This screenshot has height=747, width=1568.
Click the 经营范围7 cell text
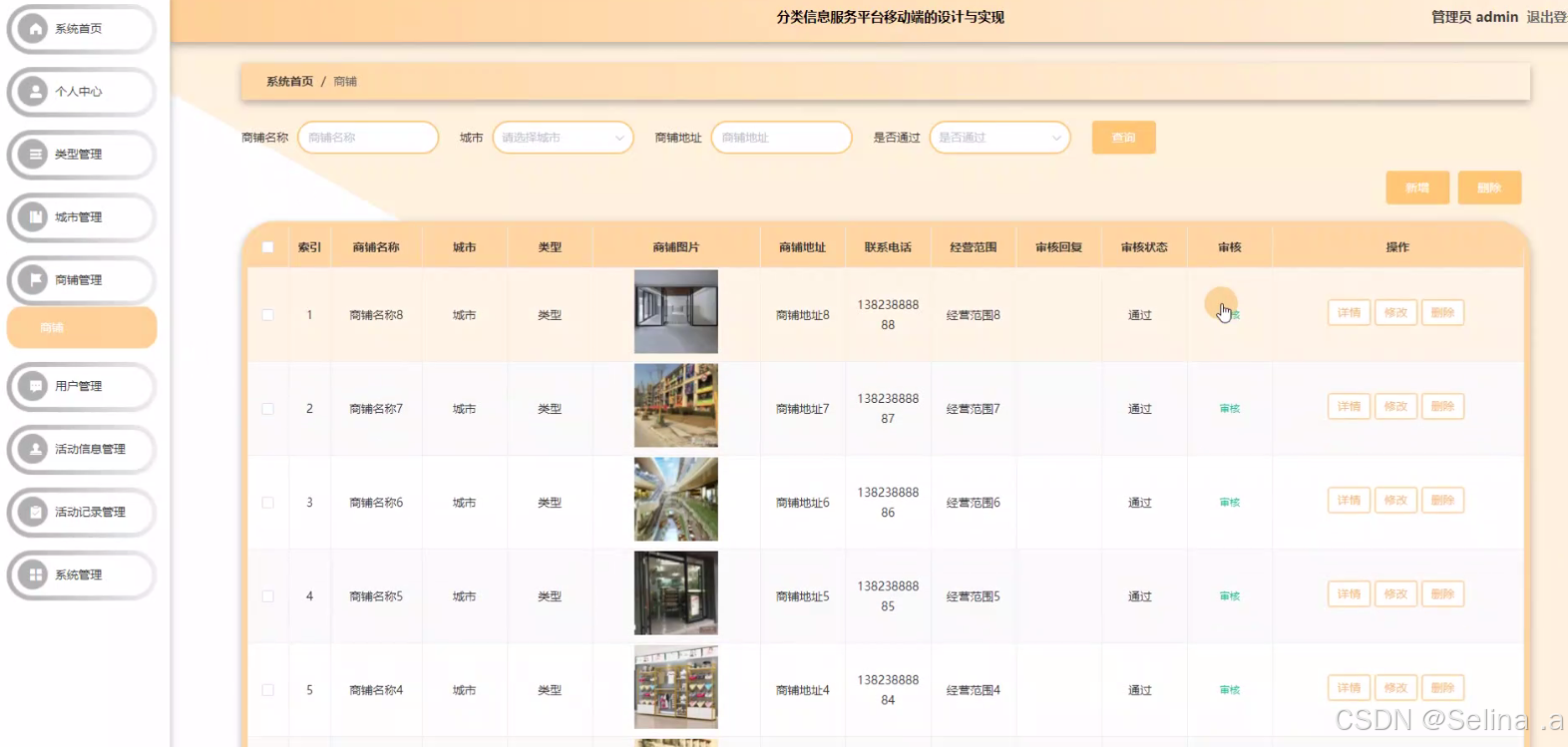click(x=974, y=409)
